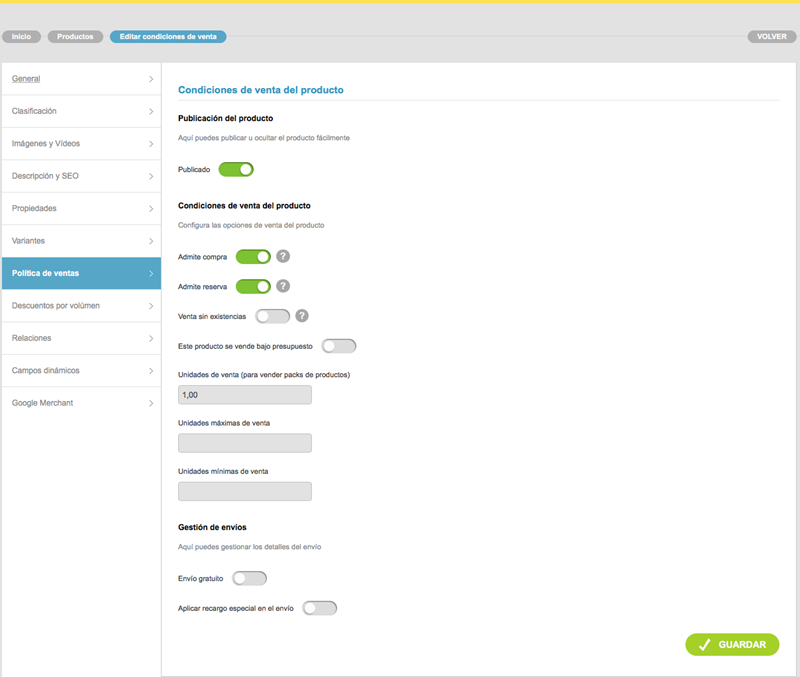Toggle Este producto se vende bajo presupuesto
800x677 pixels.
[338, 346]
